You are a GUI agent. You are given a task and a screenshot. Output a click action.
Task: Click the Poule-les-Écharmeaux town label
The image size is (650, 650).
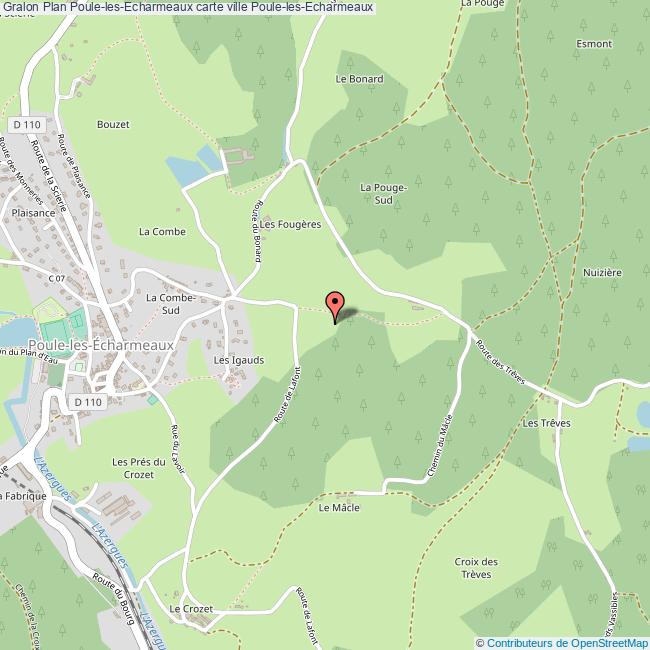101,345
